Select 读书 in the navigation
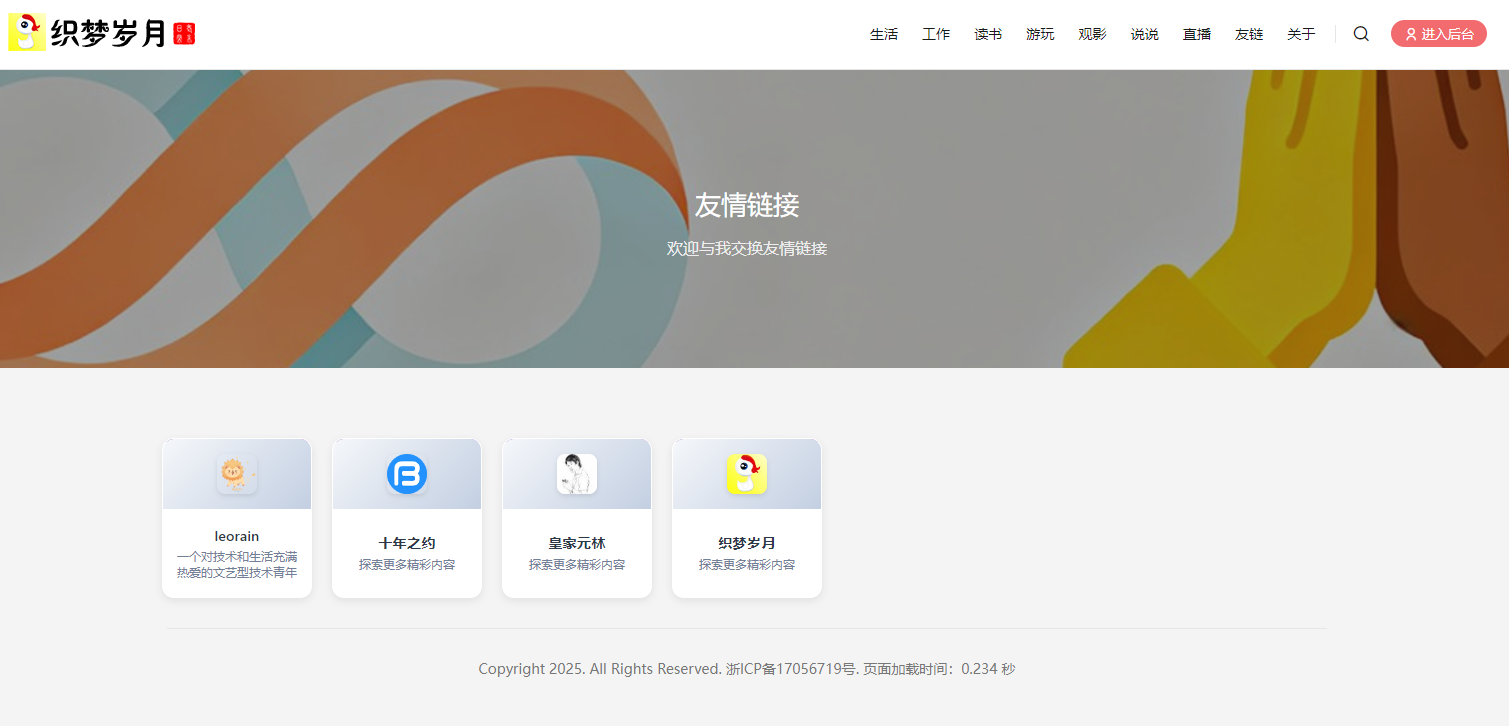Image resolution: width=1509 pixels, height=726 pixels. coord(988,34)
